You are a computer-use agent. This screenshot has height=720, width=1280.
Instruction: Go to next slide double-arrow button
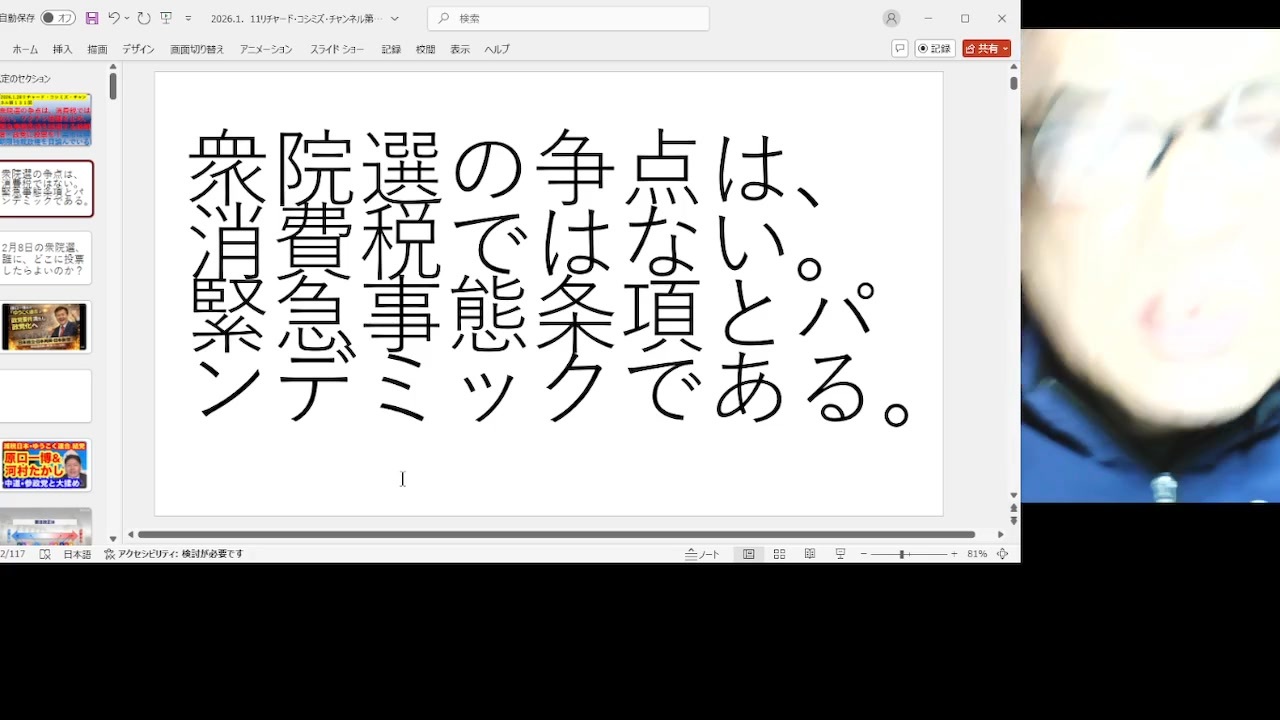click(x=1014, y=521)
